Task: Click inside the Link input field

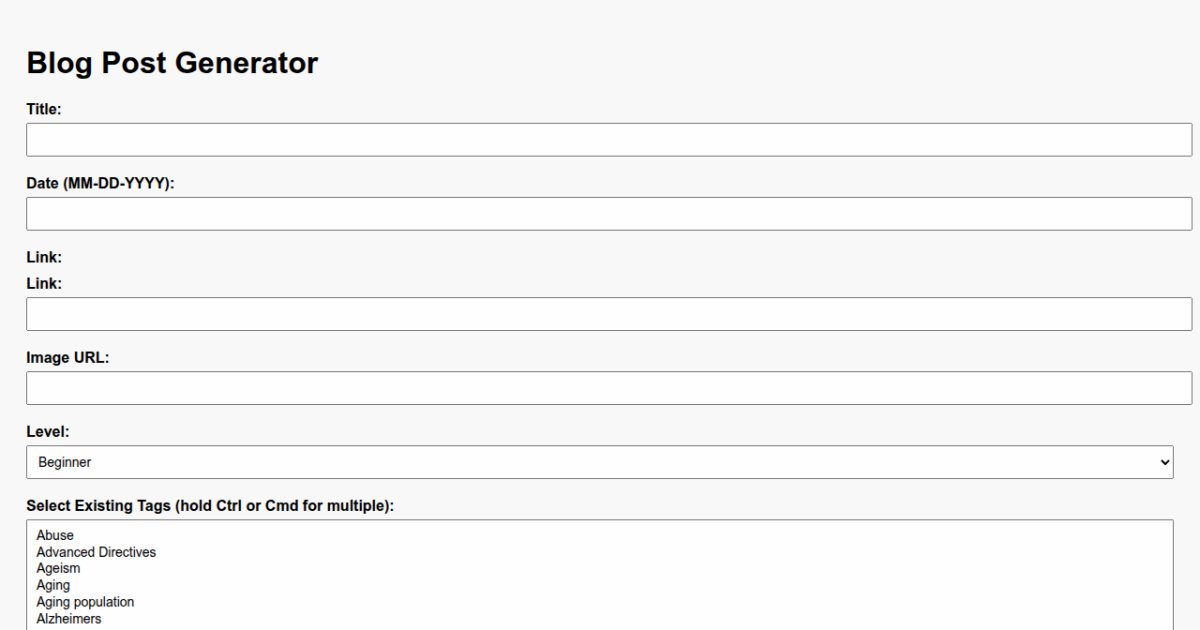Action: [608, 314]
